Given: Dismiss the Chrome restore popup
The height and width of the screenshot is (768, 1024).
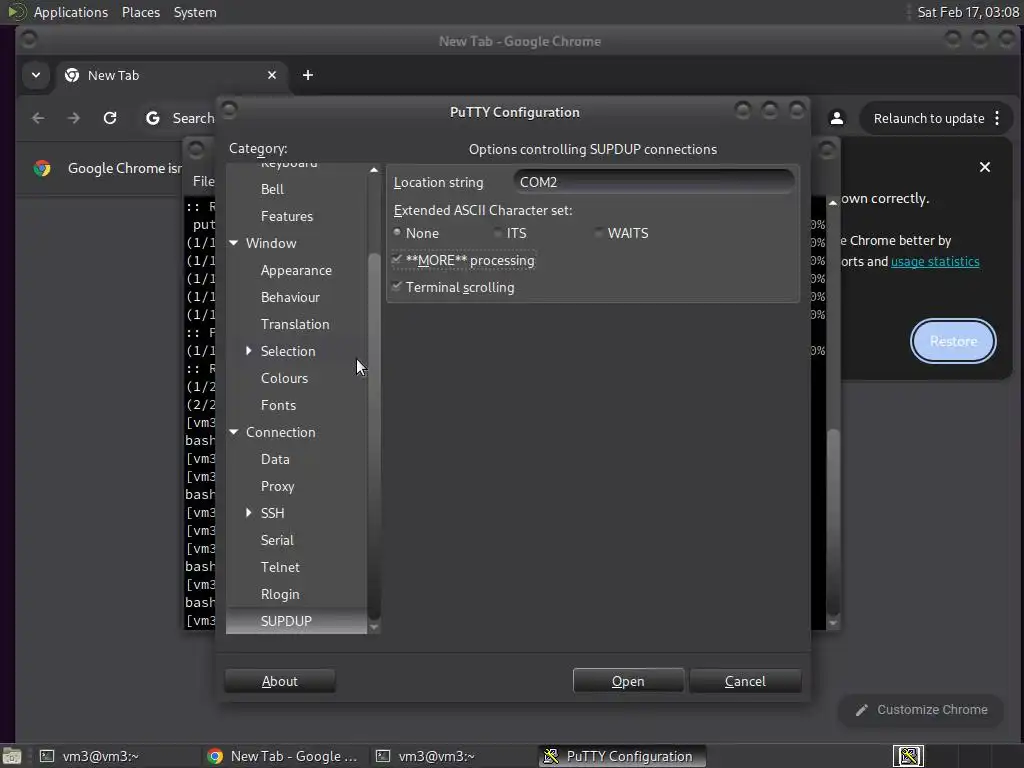Looking at the screenshot, I should (x=985, y=167).
